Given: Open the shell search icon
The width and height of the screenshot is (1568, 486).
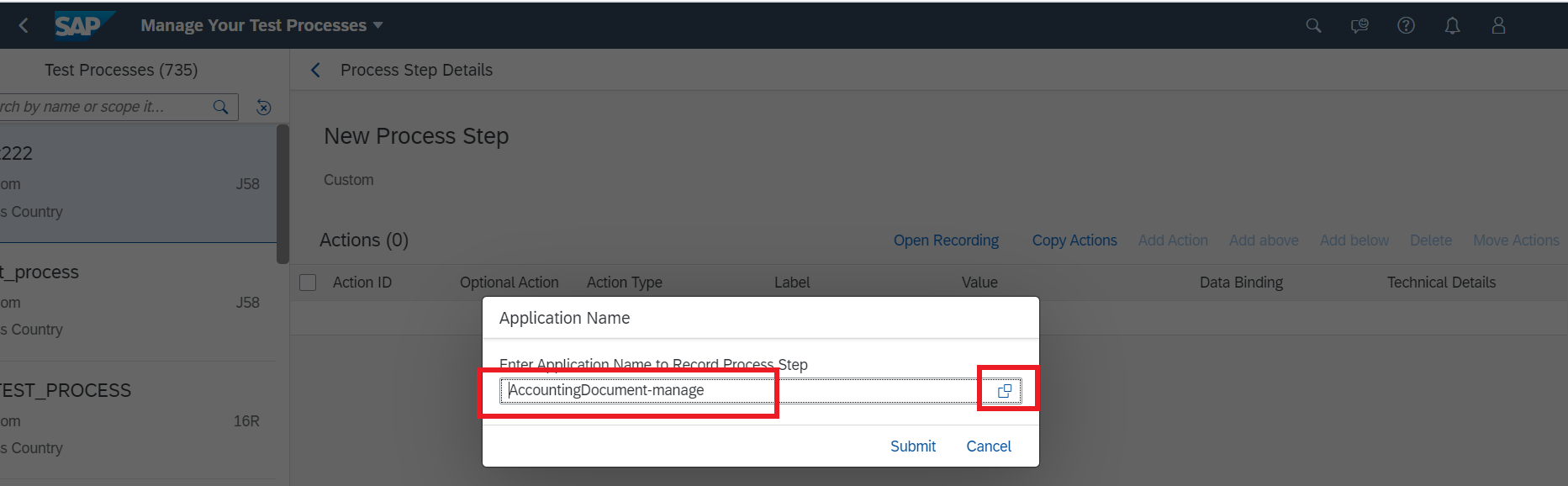Looking at the screenshot, I should [x=1313, y=25].
